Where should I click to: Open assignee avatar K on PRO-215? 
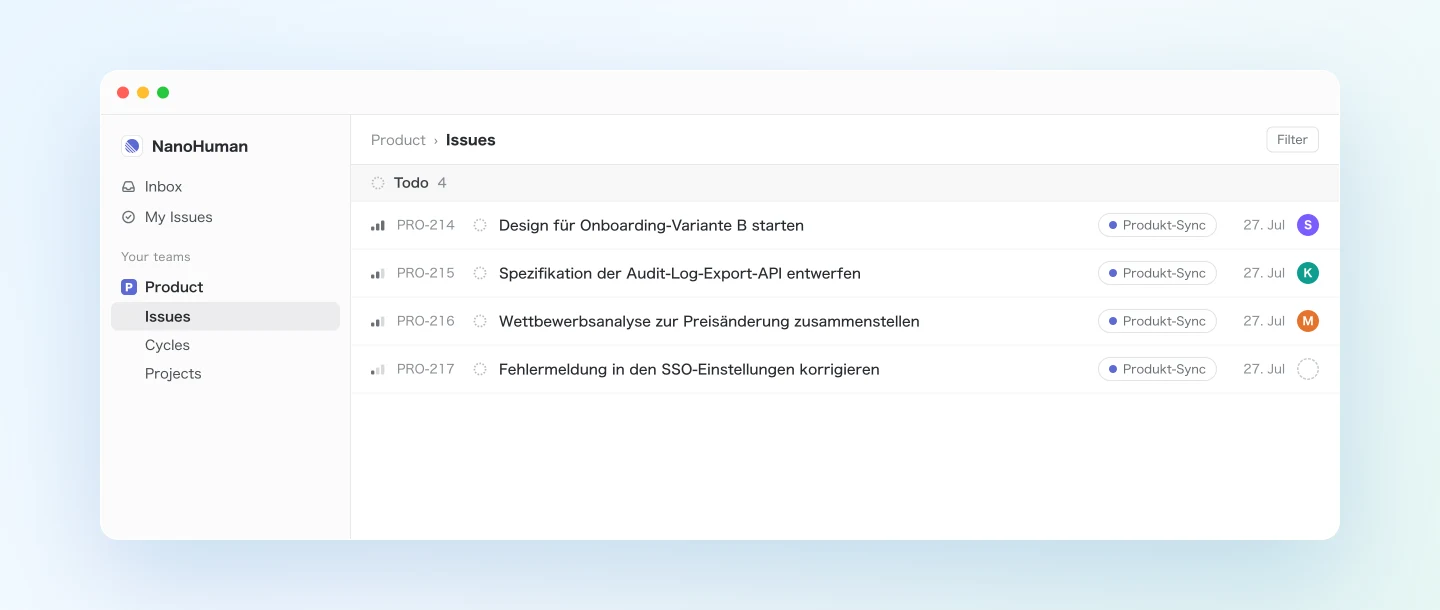tap(1308, 273)
